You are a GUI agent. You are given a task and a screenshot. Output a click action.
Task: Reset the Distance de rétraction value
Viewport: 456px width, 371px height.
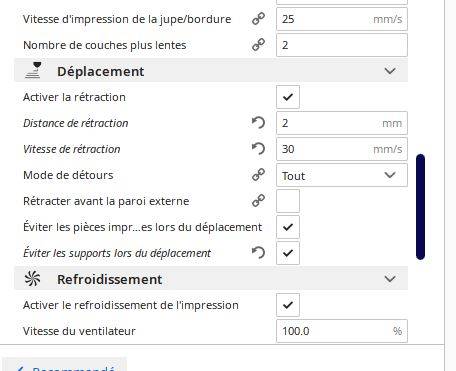pos(258,123)
